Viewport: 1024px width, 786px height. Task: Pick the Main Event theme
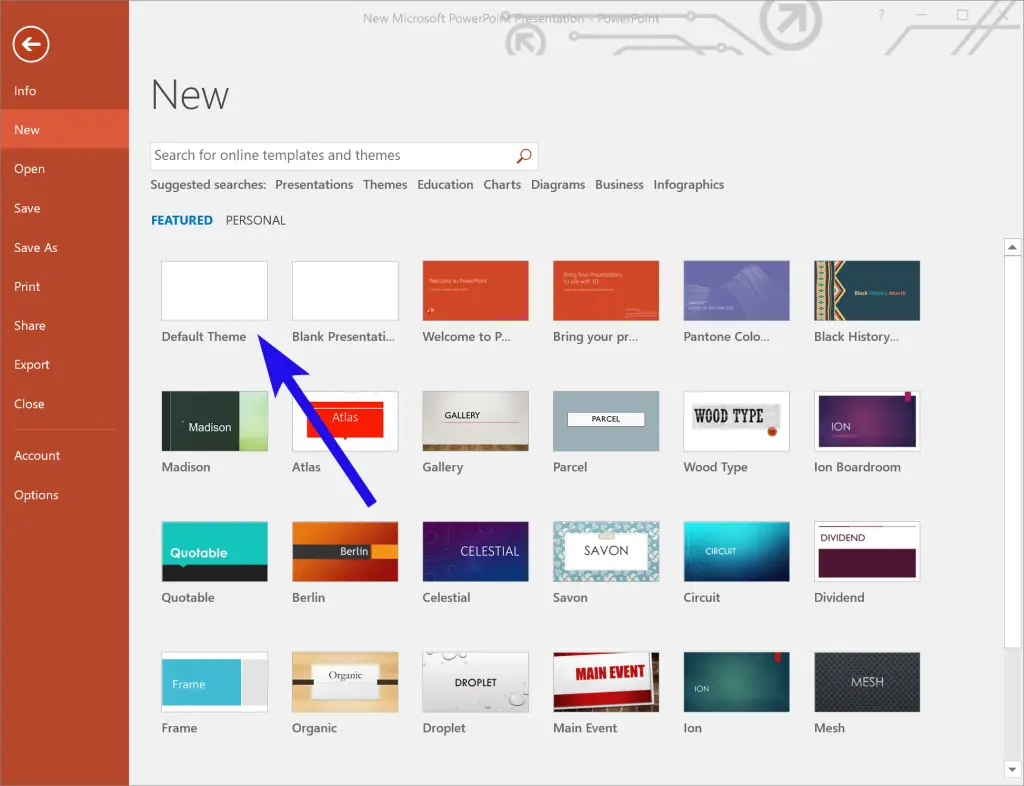tap(605, 681)
